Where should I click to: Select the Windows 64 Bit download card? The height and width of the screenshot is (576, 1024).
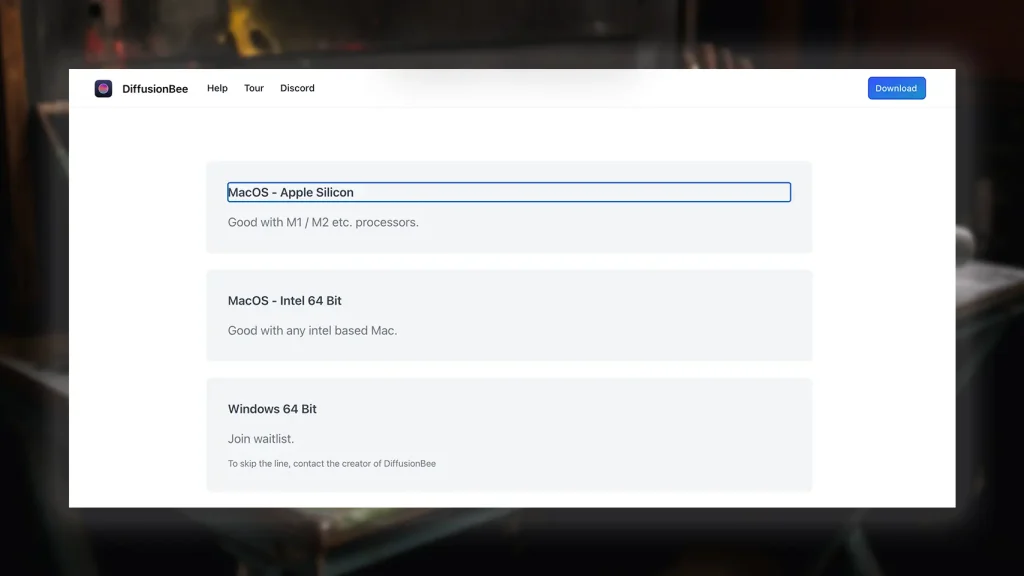click(x=509, y=434)
